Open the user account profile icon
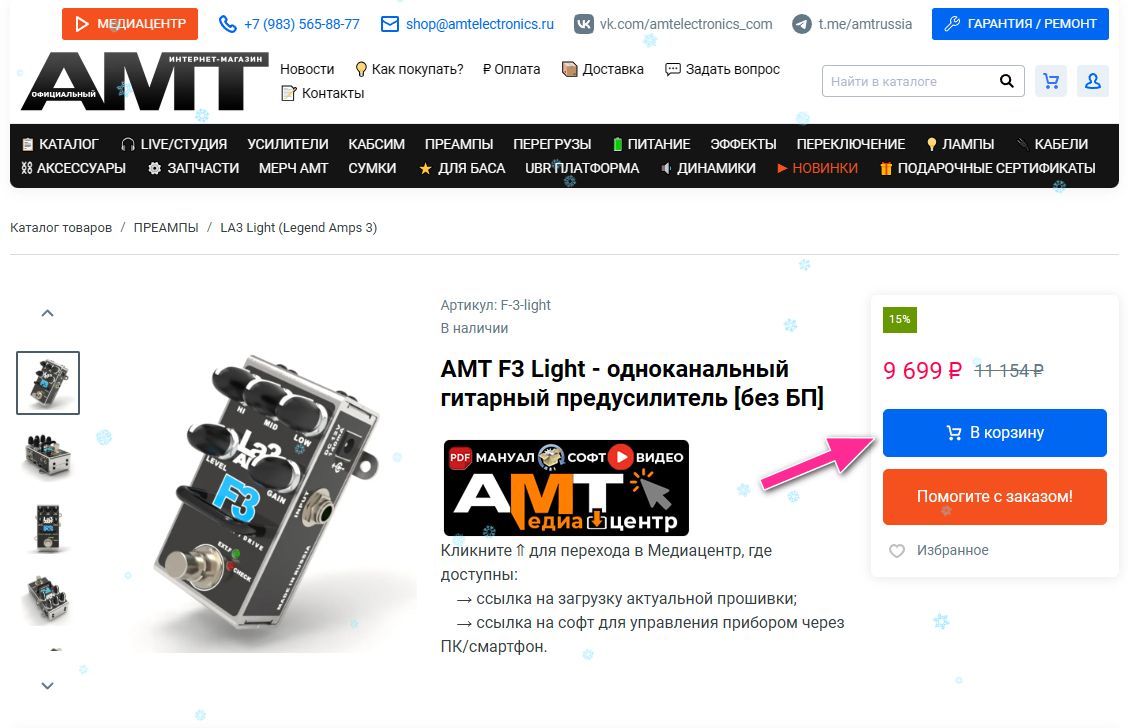The height and width of the screenshot is (728, 1128). 1092,81
